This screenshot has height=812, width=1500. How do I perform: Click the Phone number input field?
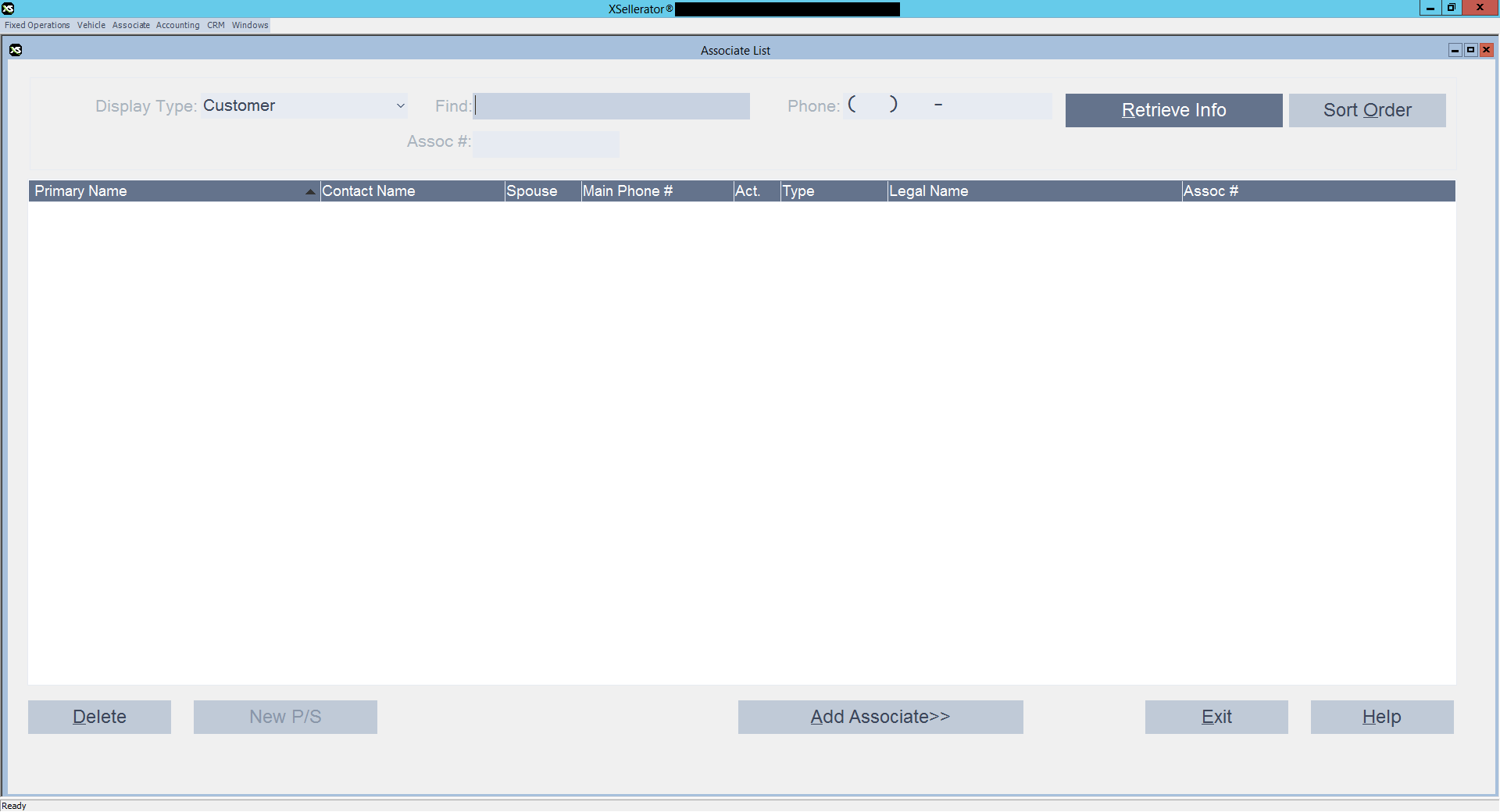click(x=949, y=106)
